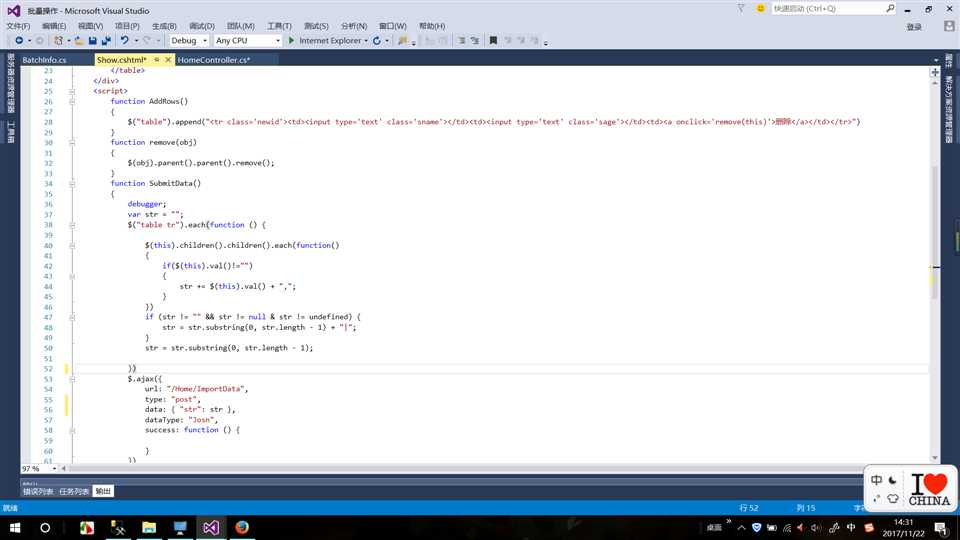Open the 帮助(H) menu
Viewport: 960px width, 540px height.
432,26
